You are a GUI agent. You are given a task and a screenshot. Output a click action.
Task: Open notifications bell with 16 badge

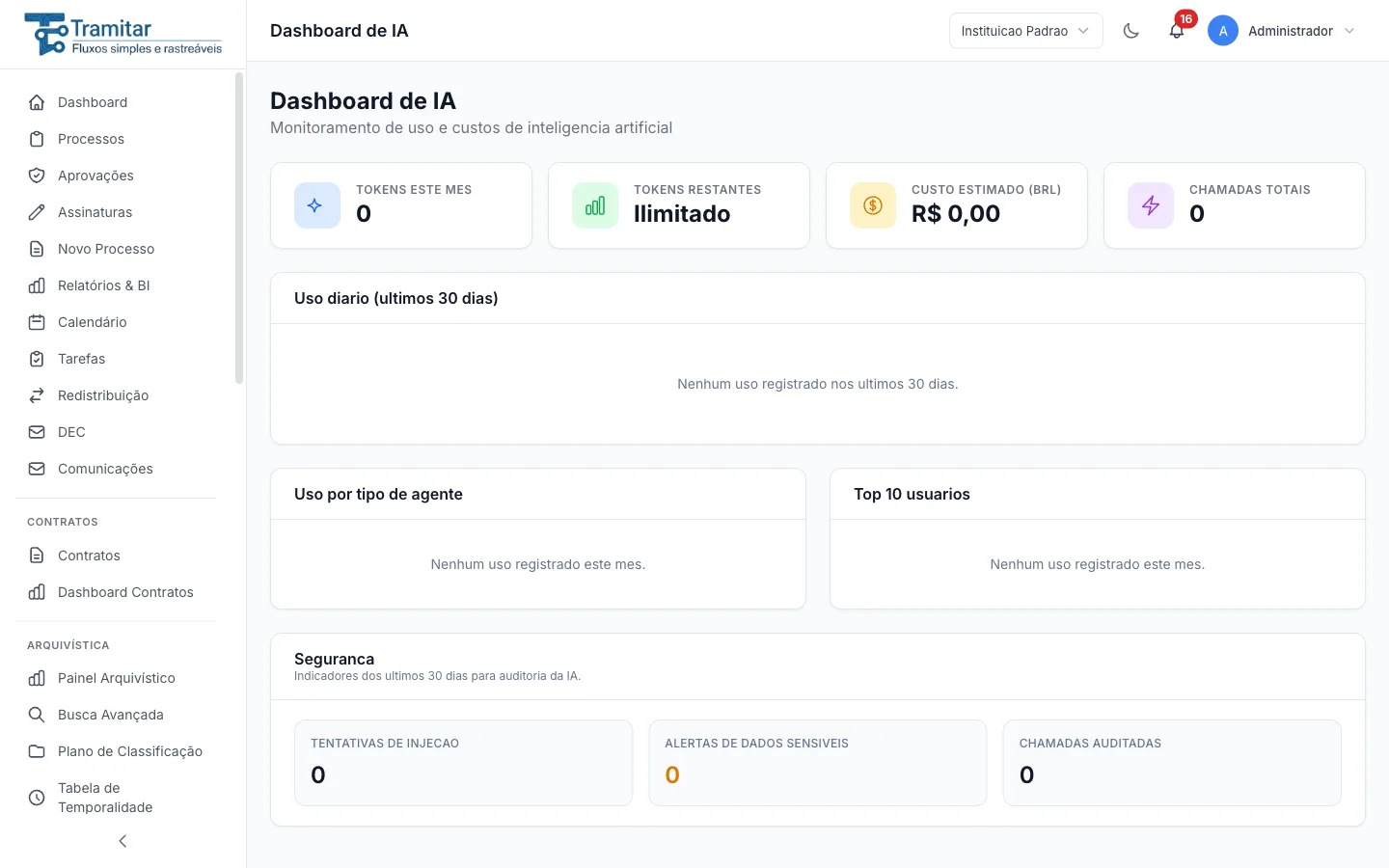1177,31
